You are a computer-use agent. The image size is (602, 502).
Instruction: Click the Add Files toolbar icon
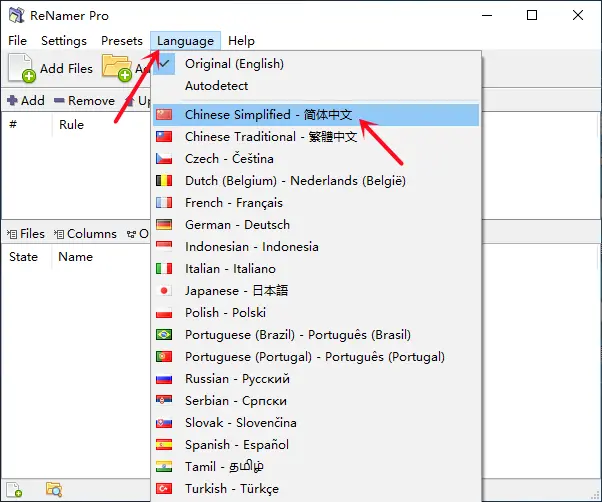pos(22,68)
